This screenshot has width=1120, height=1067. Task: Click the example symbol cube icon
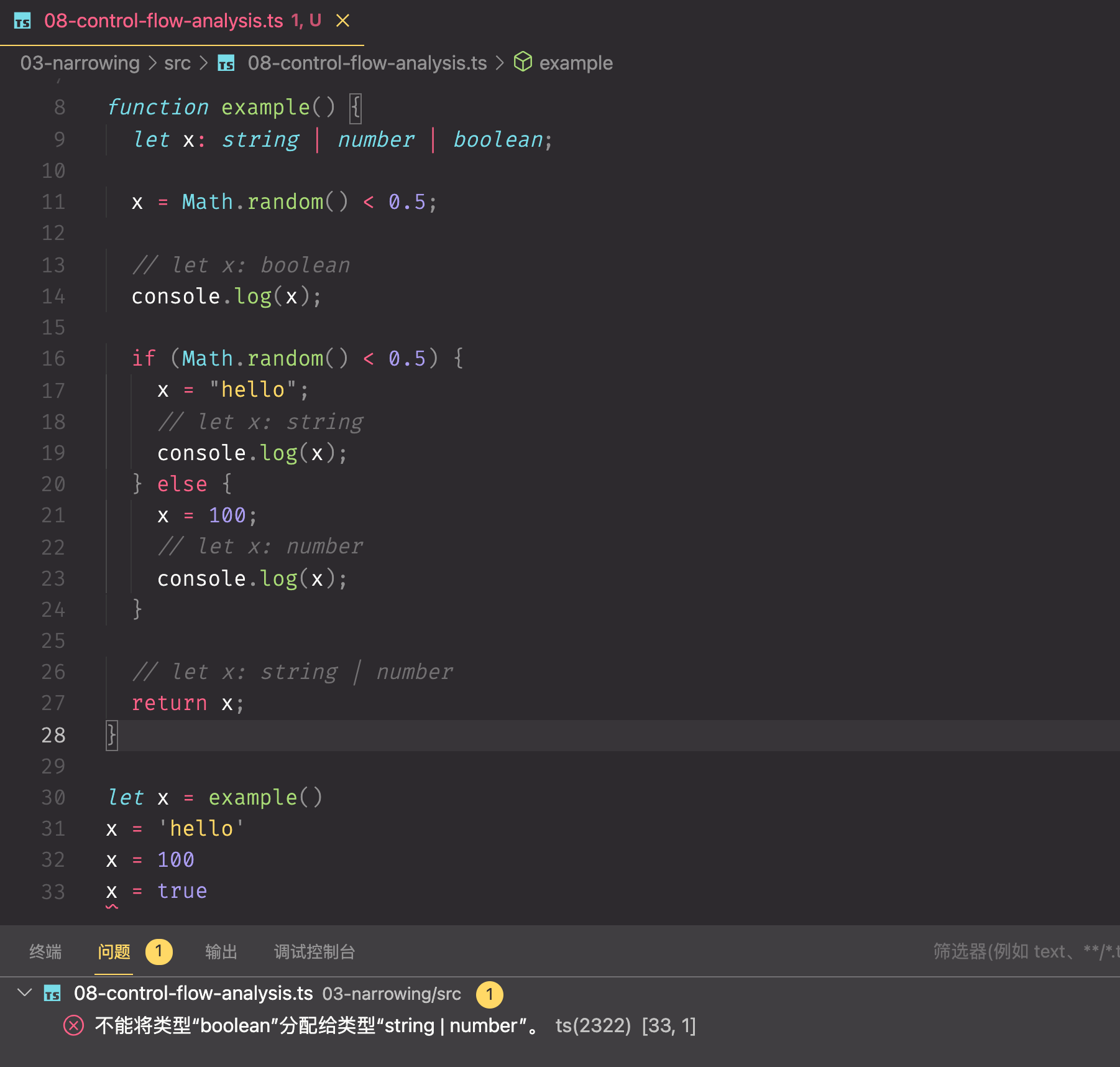point(523,62)
